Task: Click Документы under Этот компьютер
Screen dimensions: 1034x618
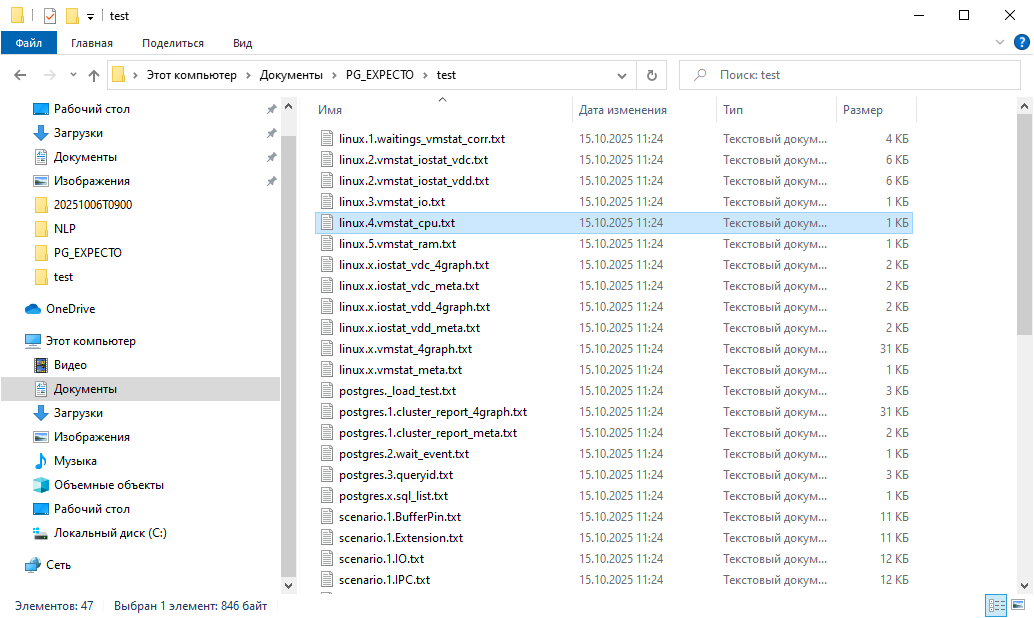Action: point(85,389)
